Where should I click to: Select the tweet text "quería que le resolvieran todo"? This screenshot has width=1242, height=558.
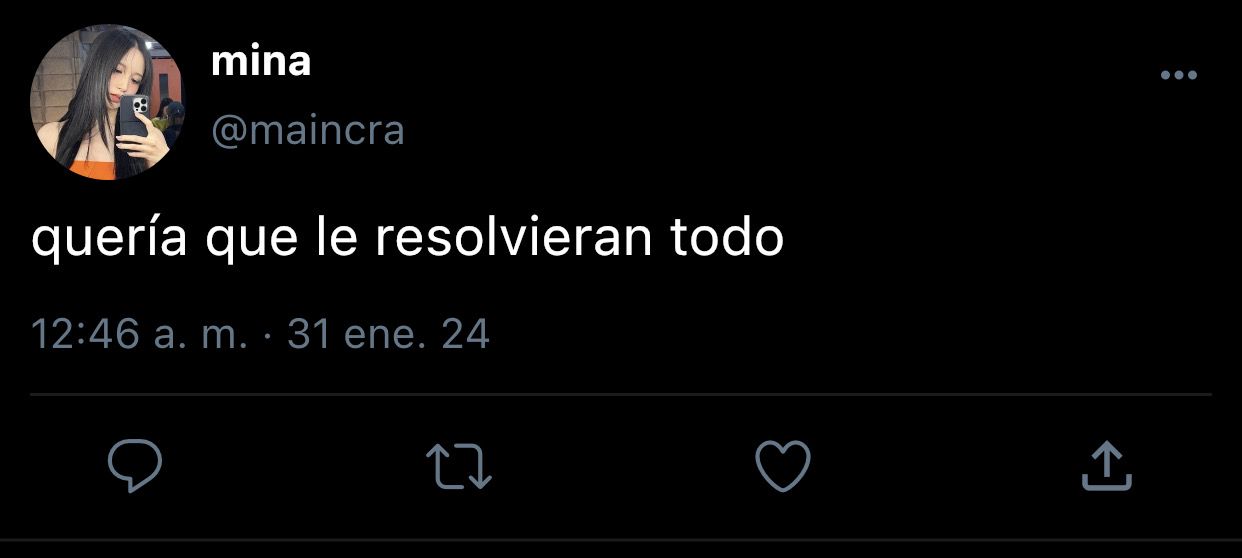[x=407, y=240]
